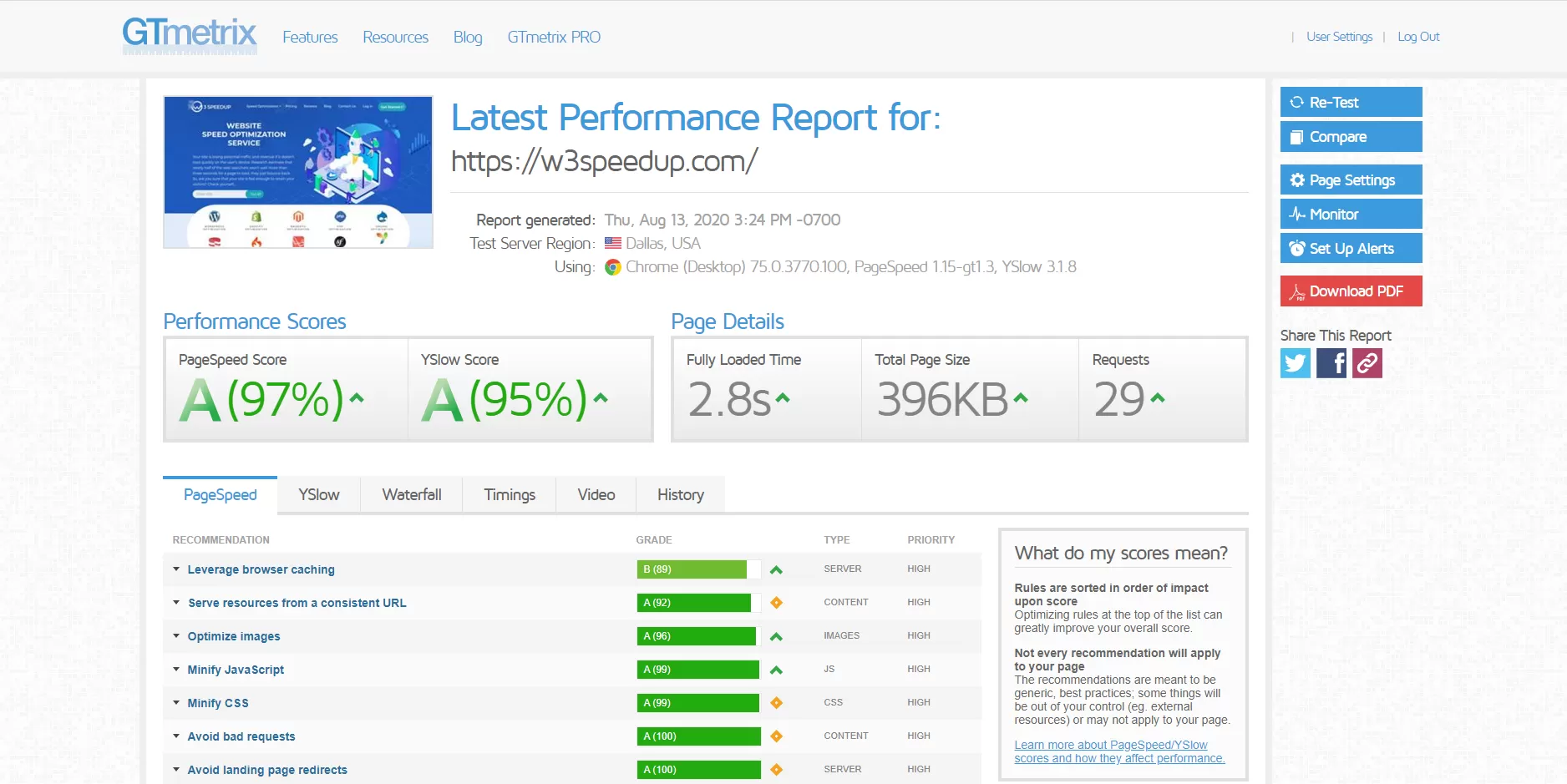Click the https://w3speedup.com/ URL heading
Screen dimensions: 1567x784
[x=605, y=160]
